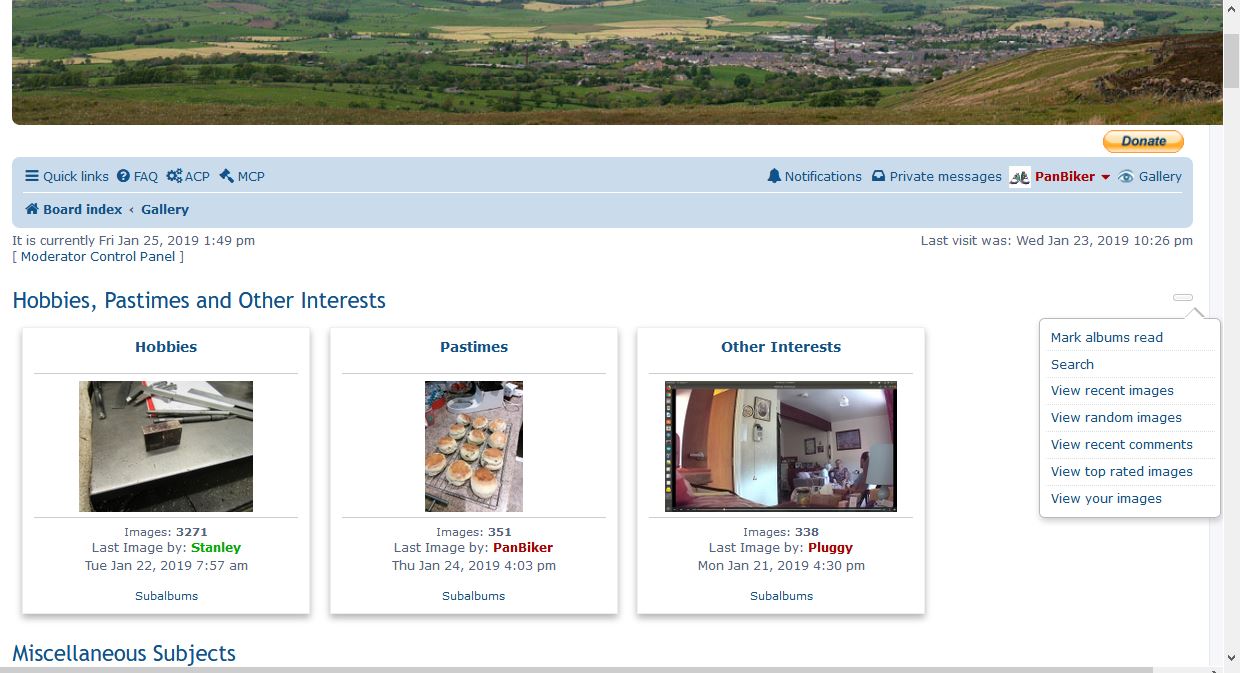Choose View recent images menu entry

(x=1112, y=391)
